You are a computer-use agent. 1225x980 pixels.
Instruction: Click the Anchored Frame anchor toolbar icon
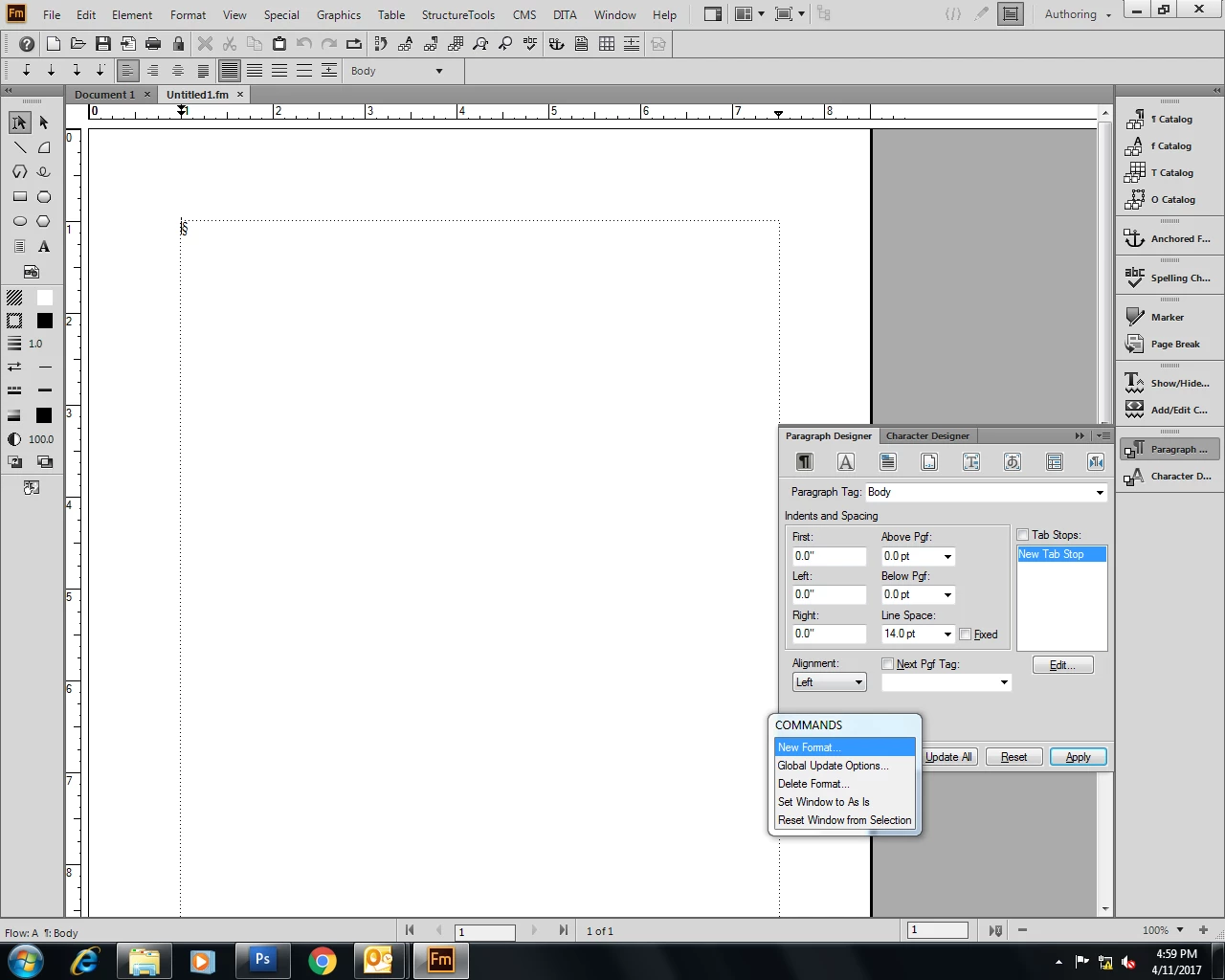[x=556, y=44]
